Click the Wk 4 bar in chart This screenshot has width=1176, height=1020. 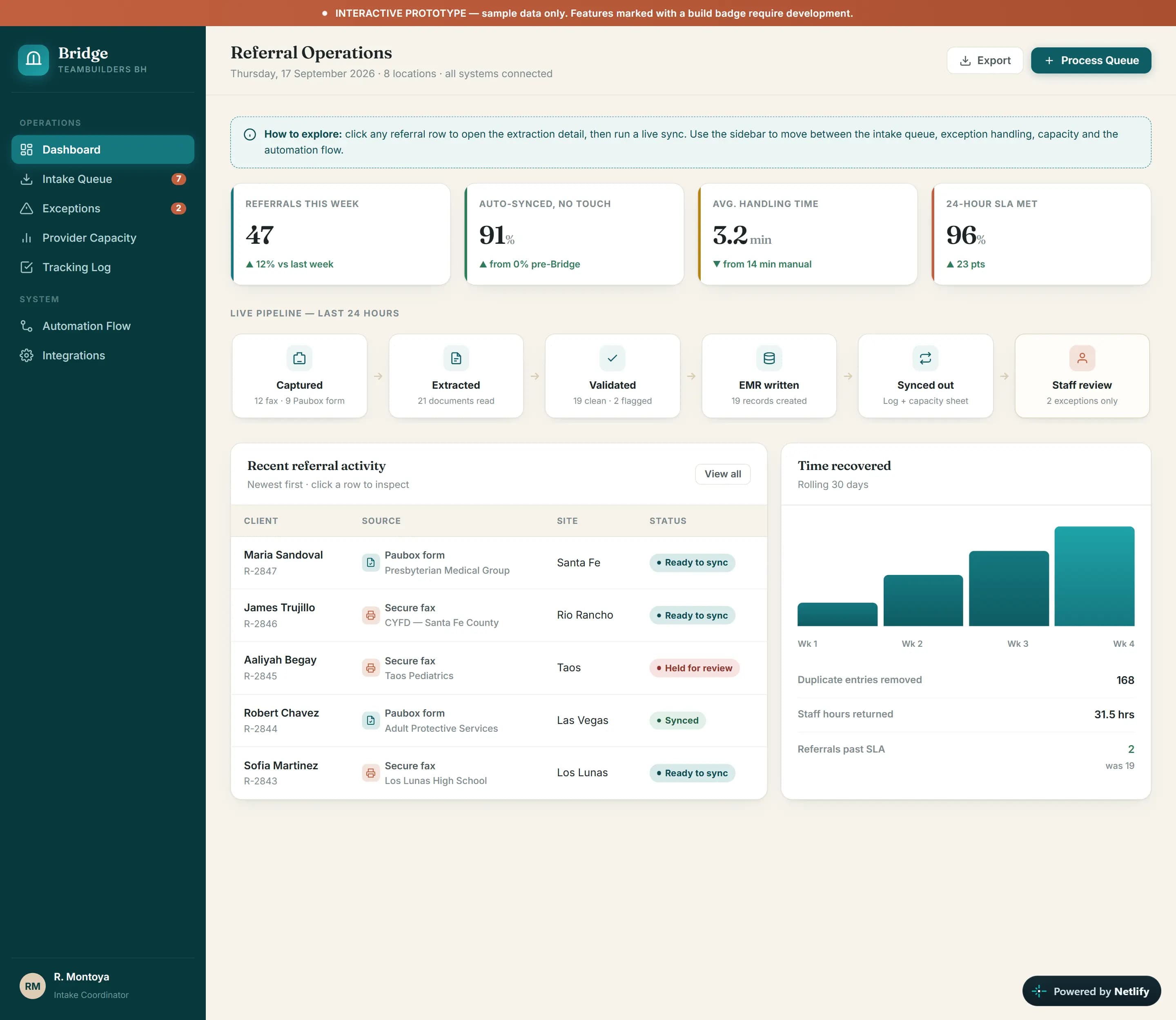click(x=1094, y=576)
